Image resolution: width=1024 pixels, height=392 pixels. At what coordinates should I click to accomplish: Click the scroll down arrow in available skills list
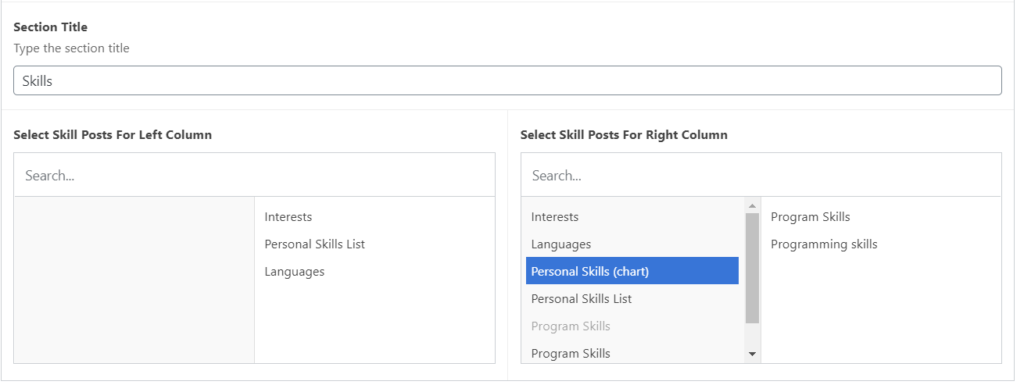click(752, 354)
